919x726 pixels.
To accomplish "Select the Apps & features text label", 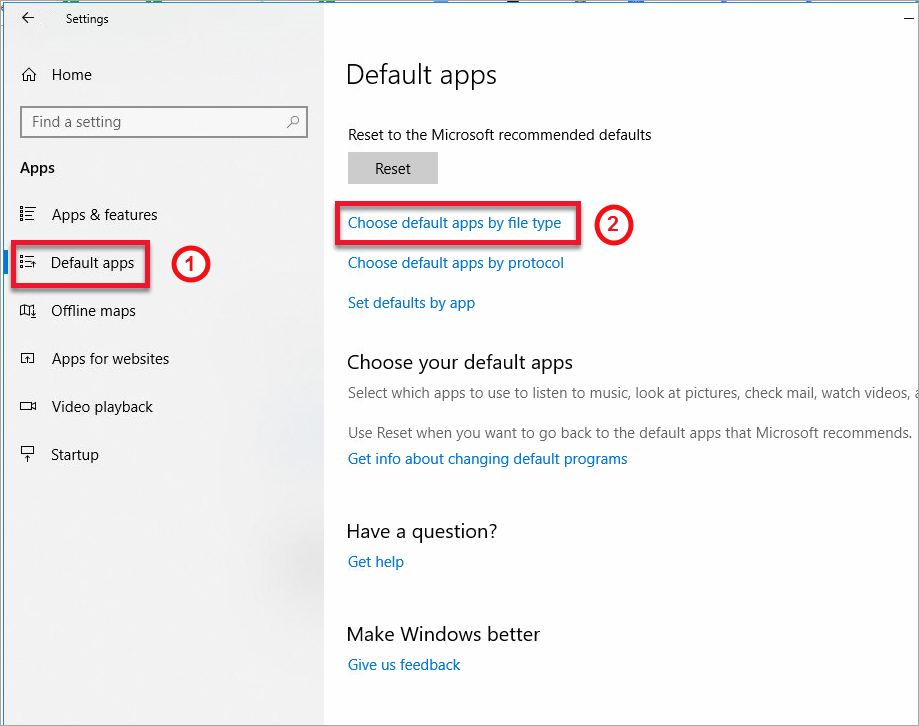I will (104, 215).
